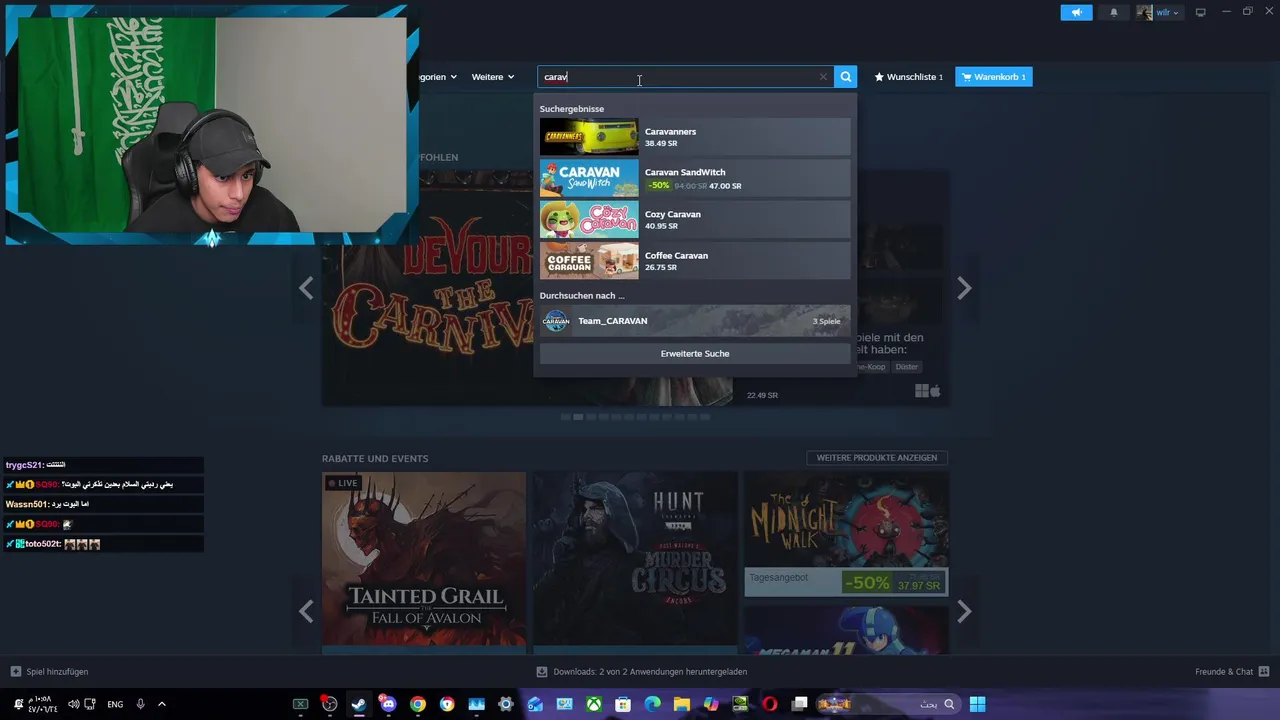1280x720 pixels.
Task: Open Copilot from the taskbar
Action: 711,704
